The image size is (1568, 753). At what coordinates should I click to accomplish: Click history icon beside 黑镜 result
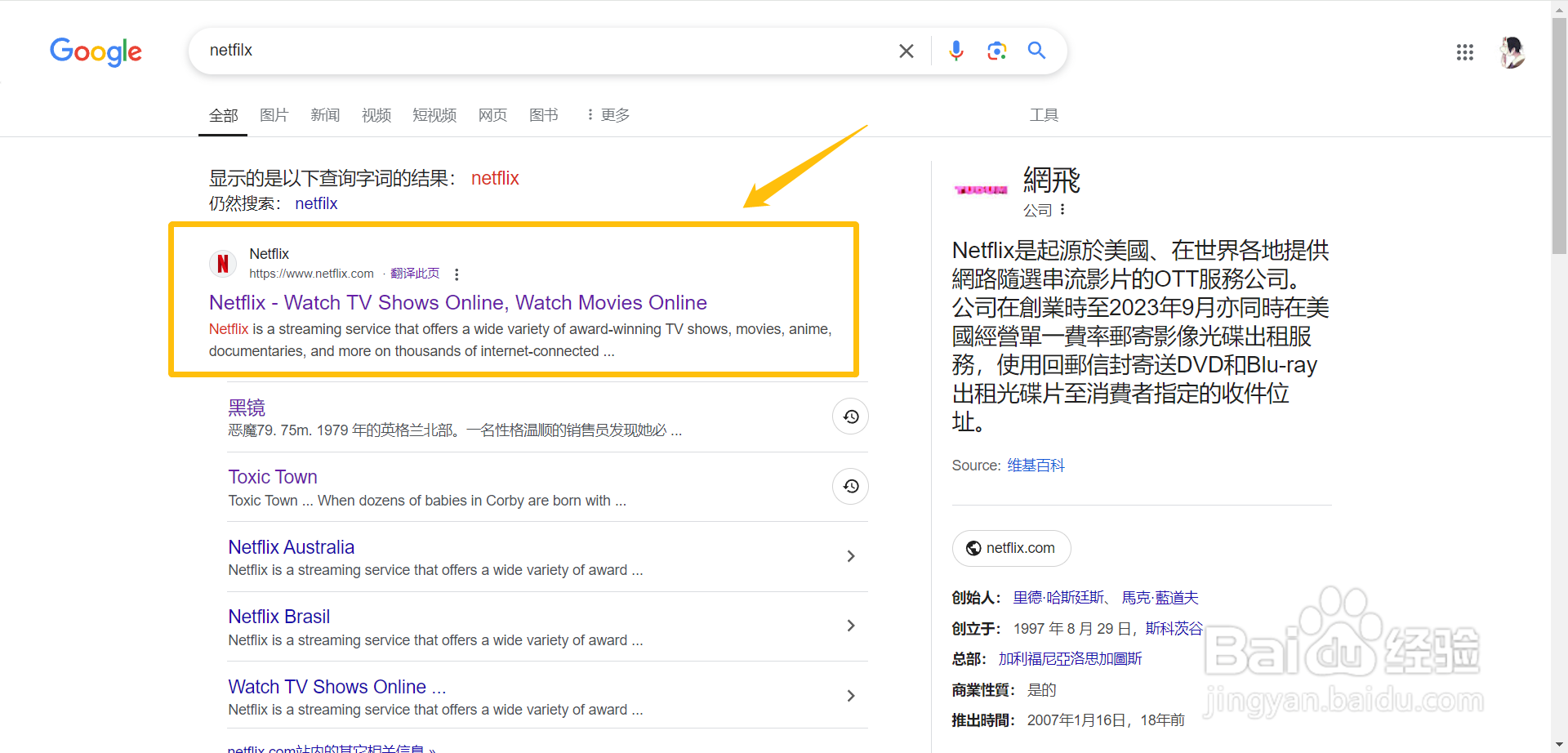pos(850,417)
